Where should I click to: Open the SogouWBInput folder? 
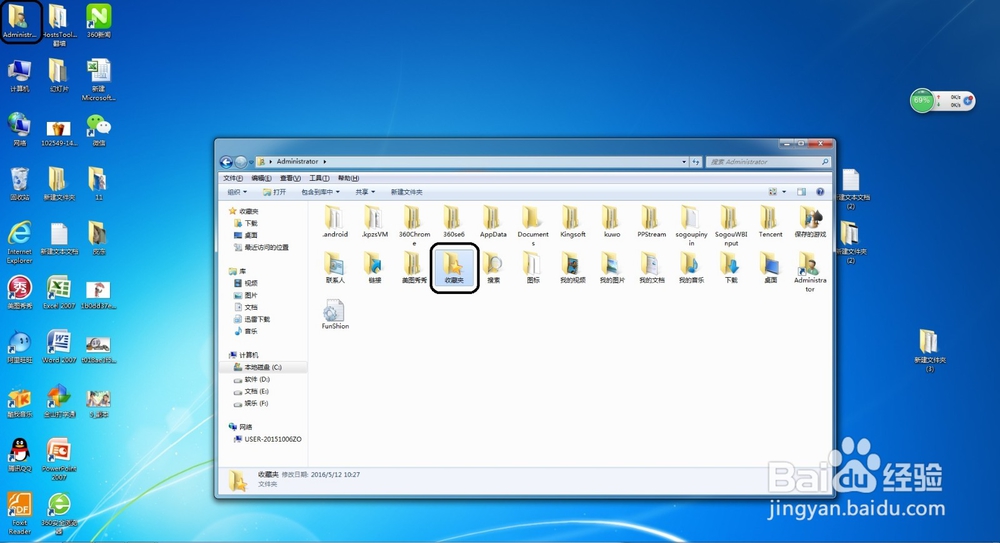coord(730,226)
